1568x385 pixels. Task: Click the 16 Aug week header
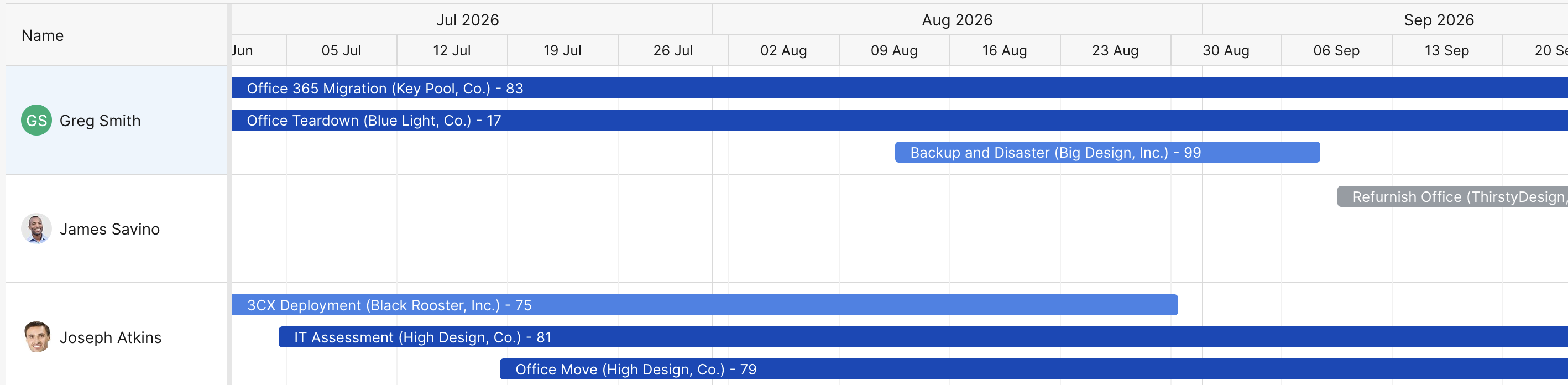pos(1005,50)
